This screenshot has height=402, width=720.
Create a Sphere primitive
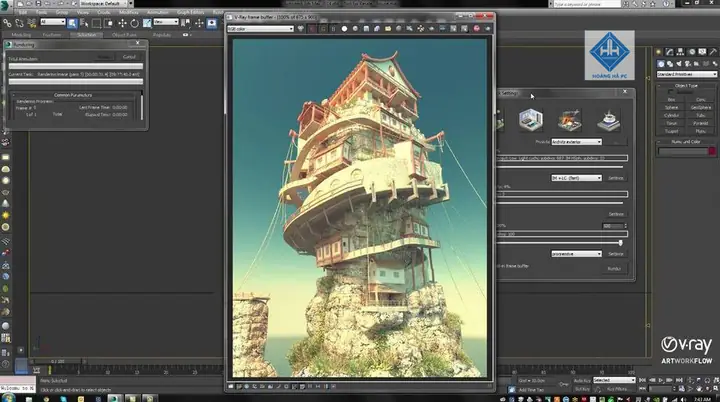pyautogui.click(x=671, y=108)
